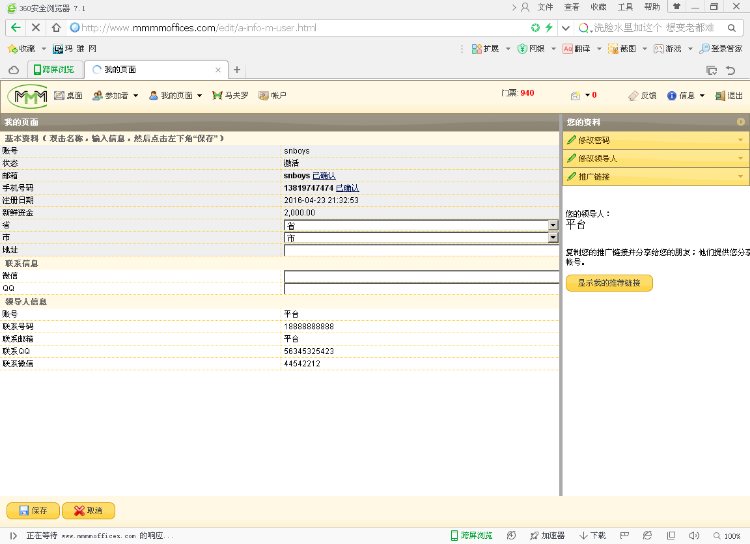
Task: Toggle status bar 跨屏浏览 phone icon
Action: point(472,536)
